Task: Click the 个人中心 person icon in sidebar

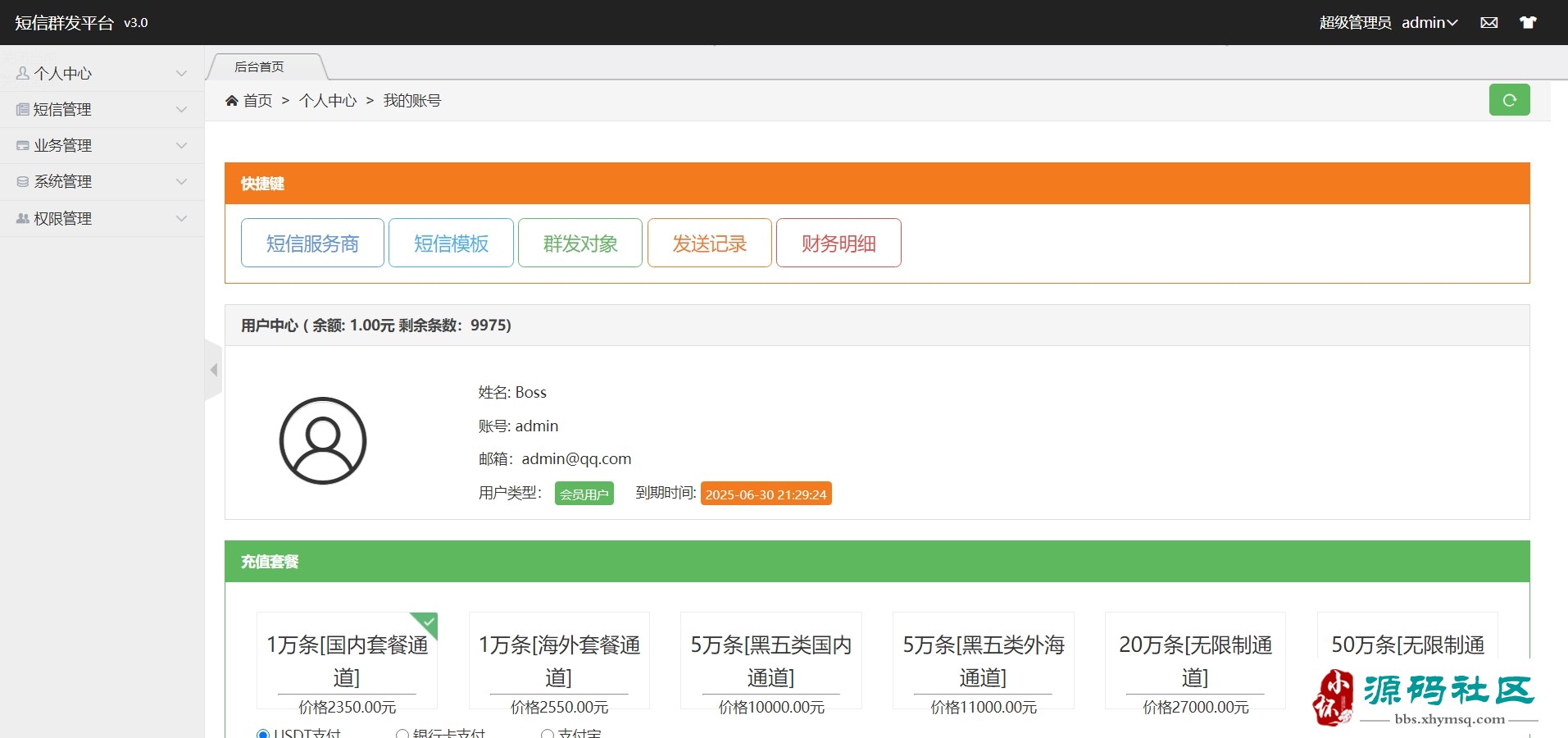Action: click(23, 74)
